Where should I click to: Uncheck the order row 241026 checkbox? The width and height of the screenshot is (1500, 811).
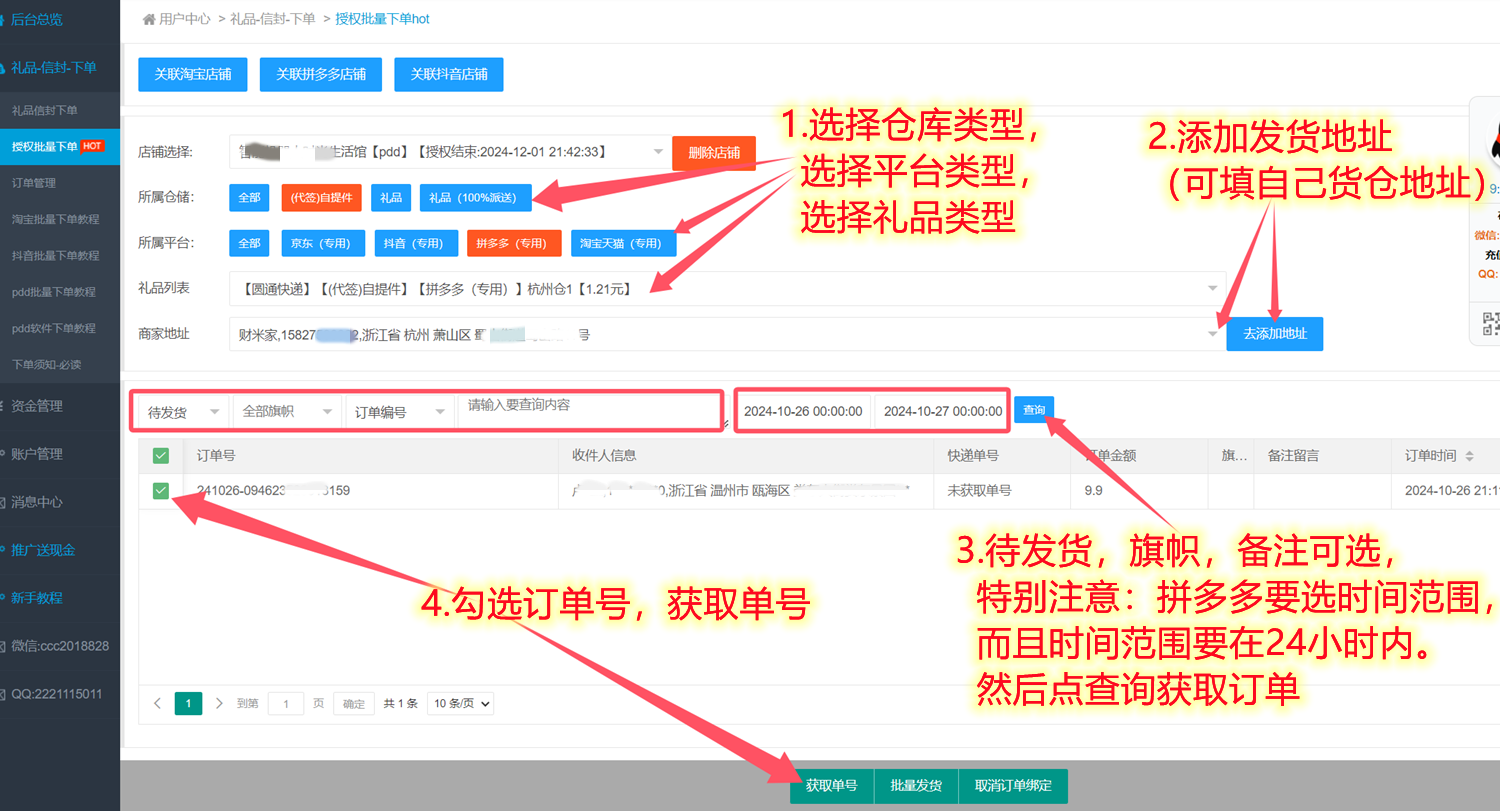tap(161, 491)
